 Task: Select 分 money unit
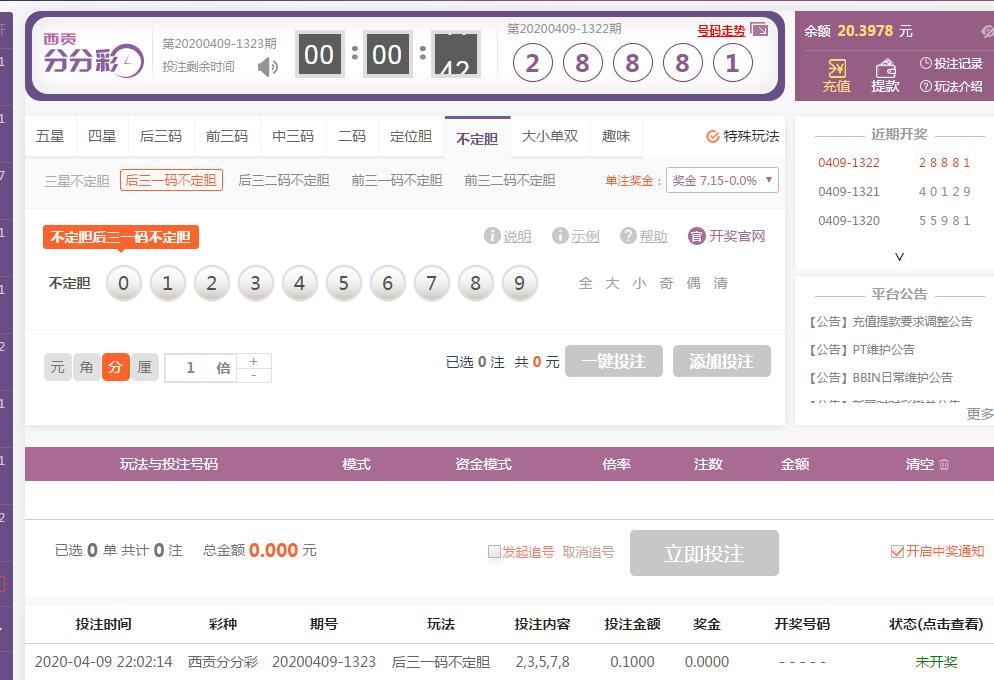click(115, 367)
